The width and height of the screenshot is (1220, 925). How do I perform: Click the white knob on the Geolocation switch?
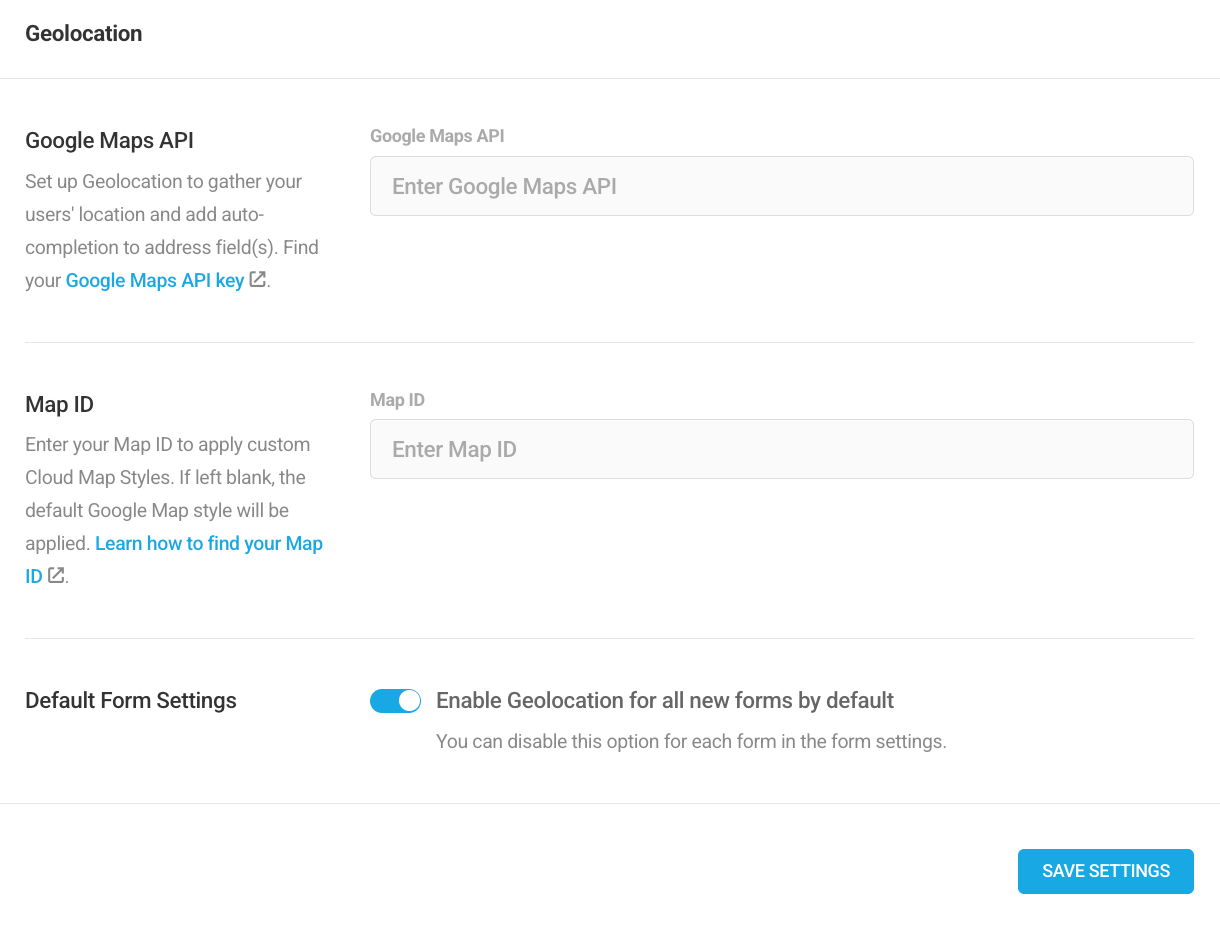(408, 701)
